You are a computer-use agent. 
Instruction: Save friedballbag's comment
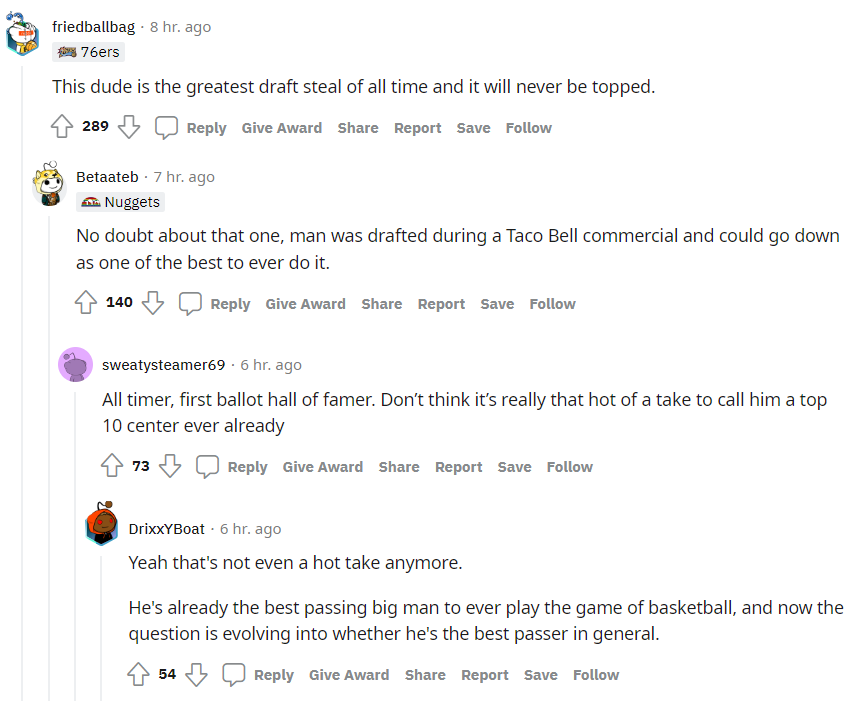tap(473, 128)
